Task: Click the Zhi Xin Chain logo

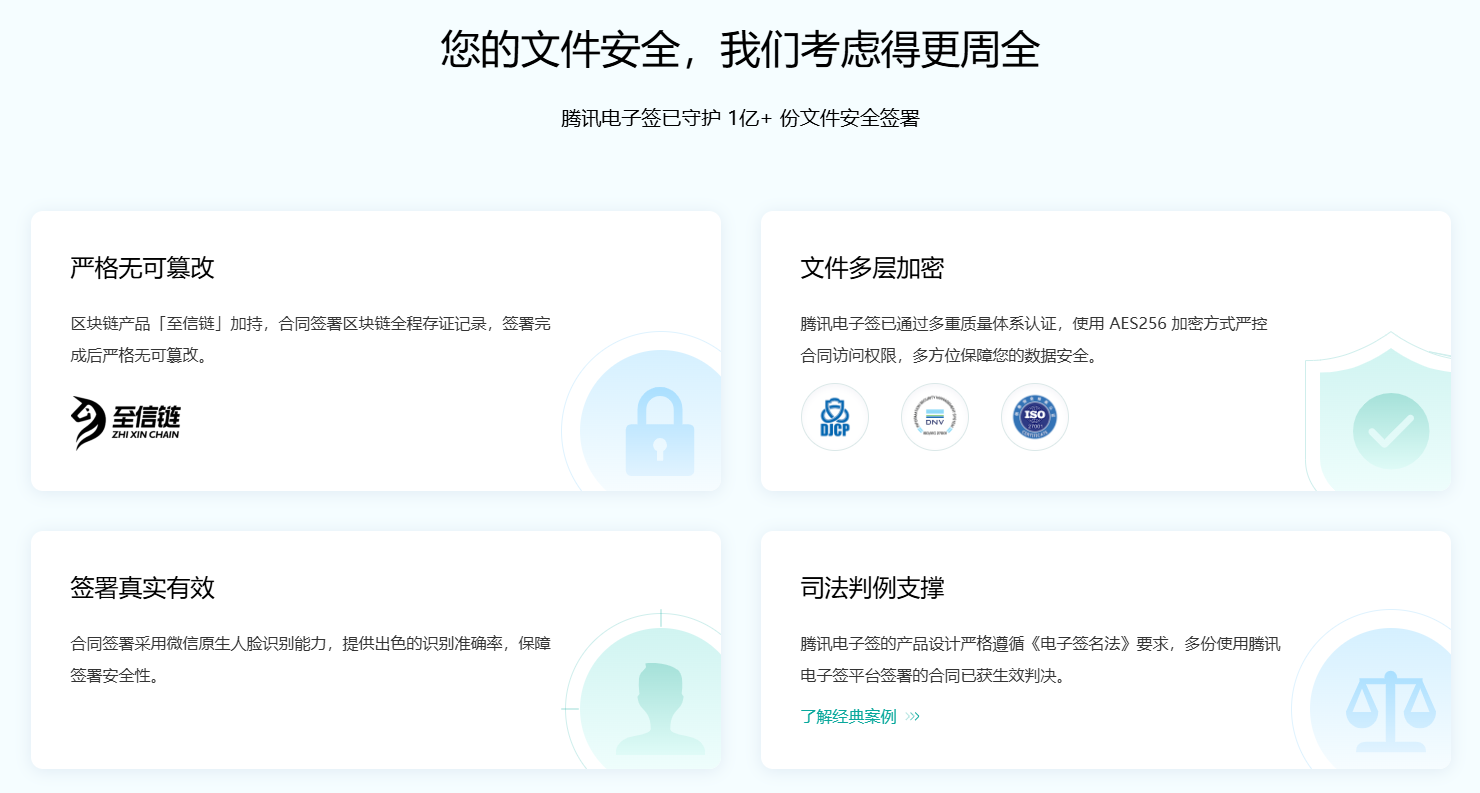Action: coord(126,422)
